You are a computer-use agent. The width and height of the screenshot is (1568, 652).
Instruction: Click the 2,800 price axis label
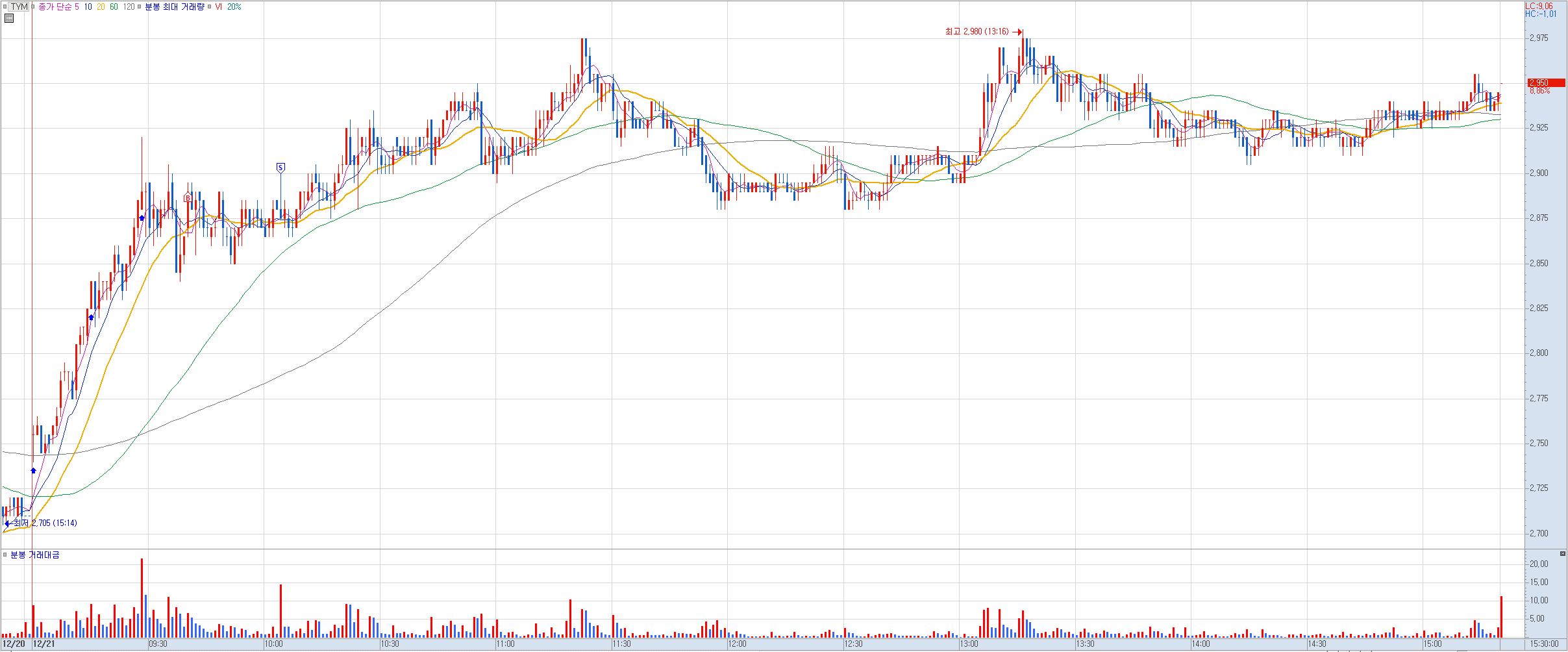click(1539, 353)
